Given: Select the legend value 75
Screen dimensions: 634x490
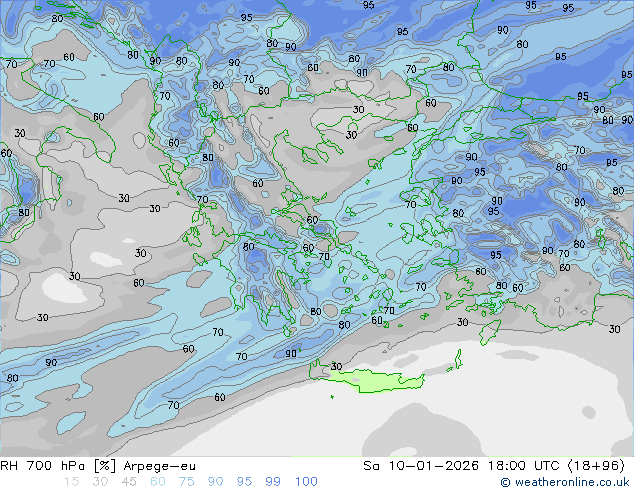Looking at the screenshot, I should point(186,482).
